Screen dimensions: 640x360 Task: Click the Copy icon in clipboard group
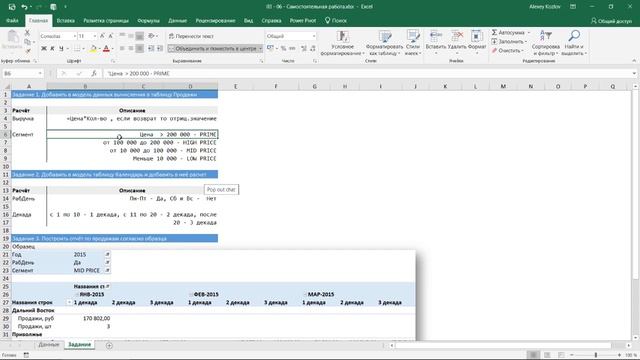click(27, 42)
